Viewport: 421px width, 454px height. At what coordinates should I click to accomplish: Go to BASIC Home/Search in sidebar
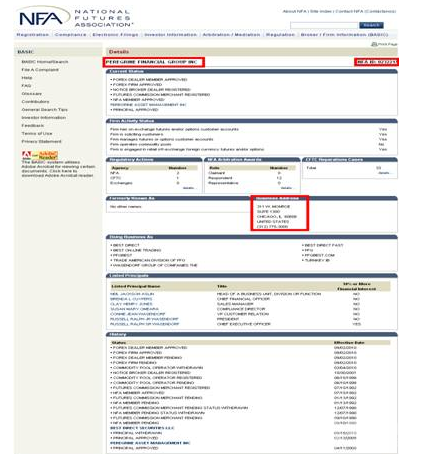click(x=45, y=62)
